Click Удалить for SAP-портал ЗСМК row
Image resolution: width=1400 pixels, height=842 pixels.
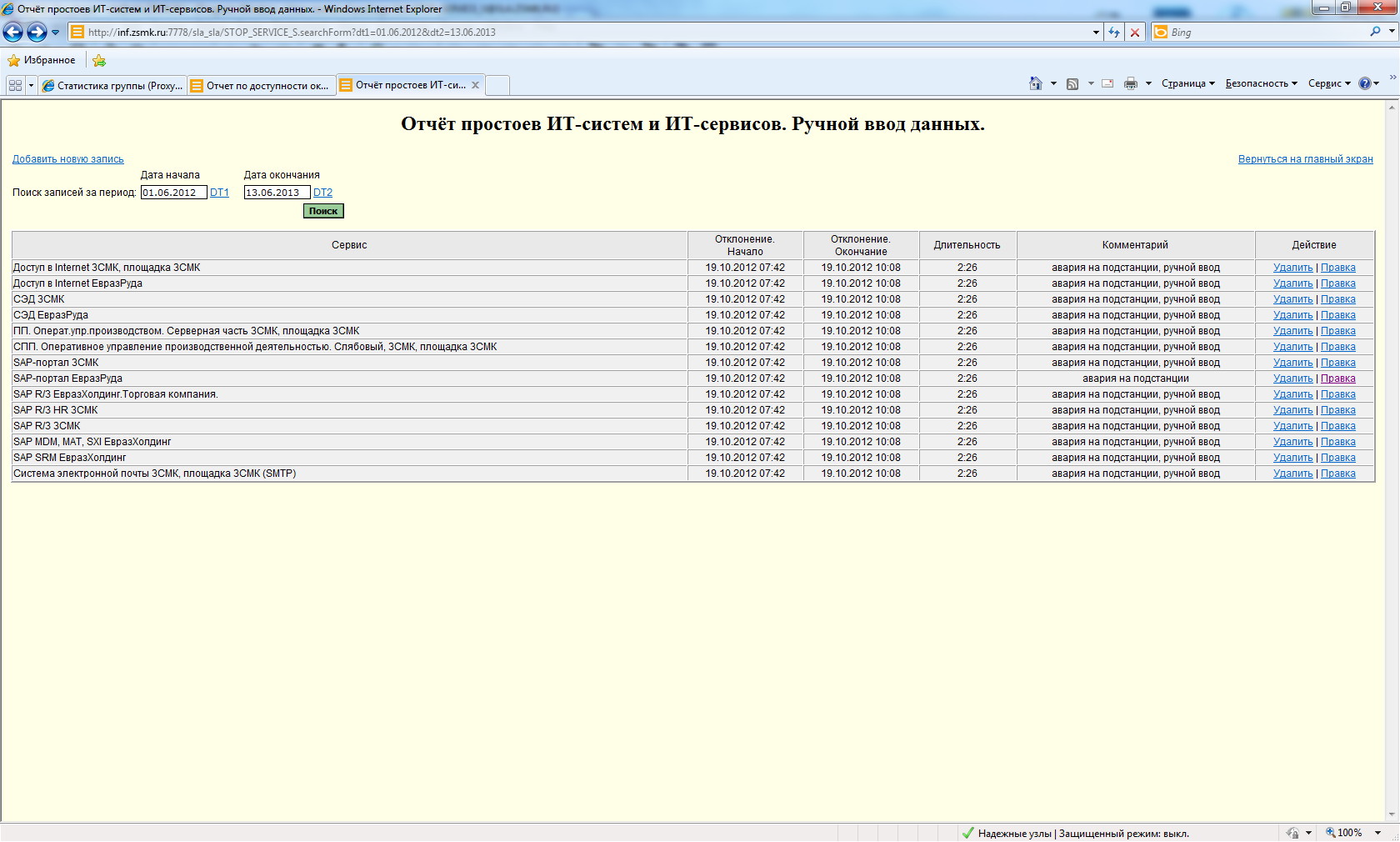[x=1292, y=363]
